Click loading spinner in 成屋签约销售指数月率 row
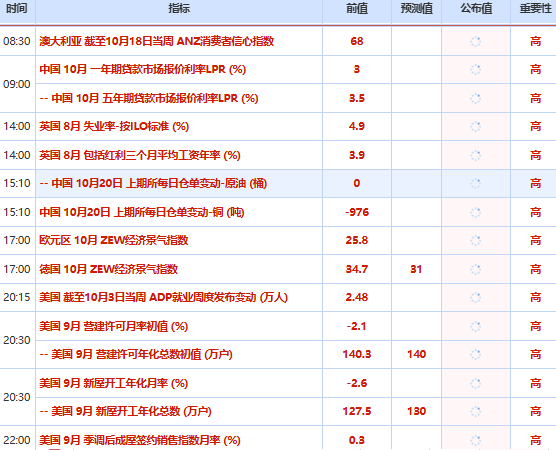The height and width of the screenshot is (450, 556). pos(476,441)
